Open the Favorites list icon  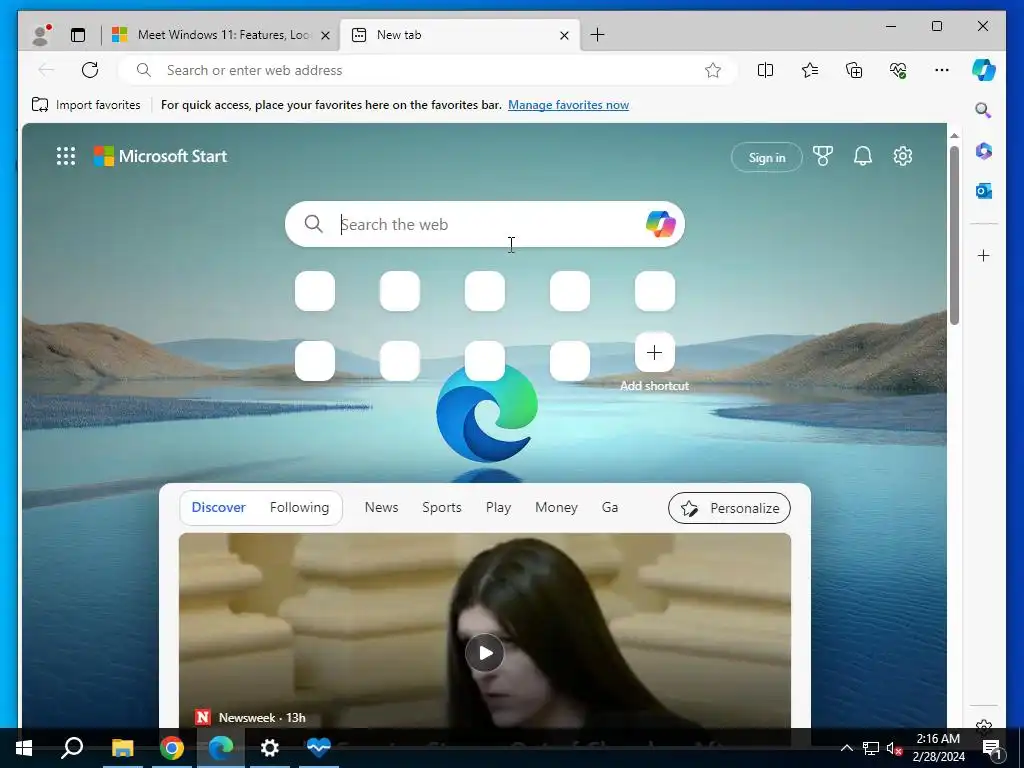(810, 70)
